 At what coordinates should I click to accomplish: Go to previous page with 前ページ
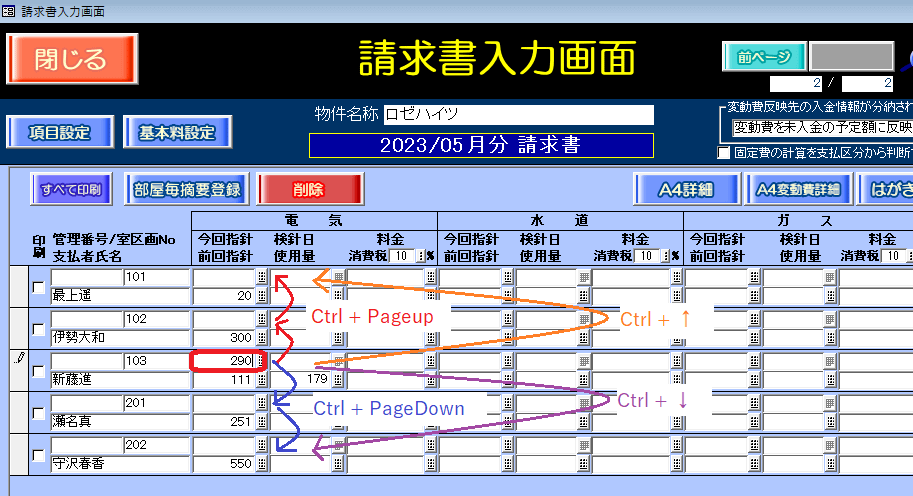click(764, 56)
